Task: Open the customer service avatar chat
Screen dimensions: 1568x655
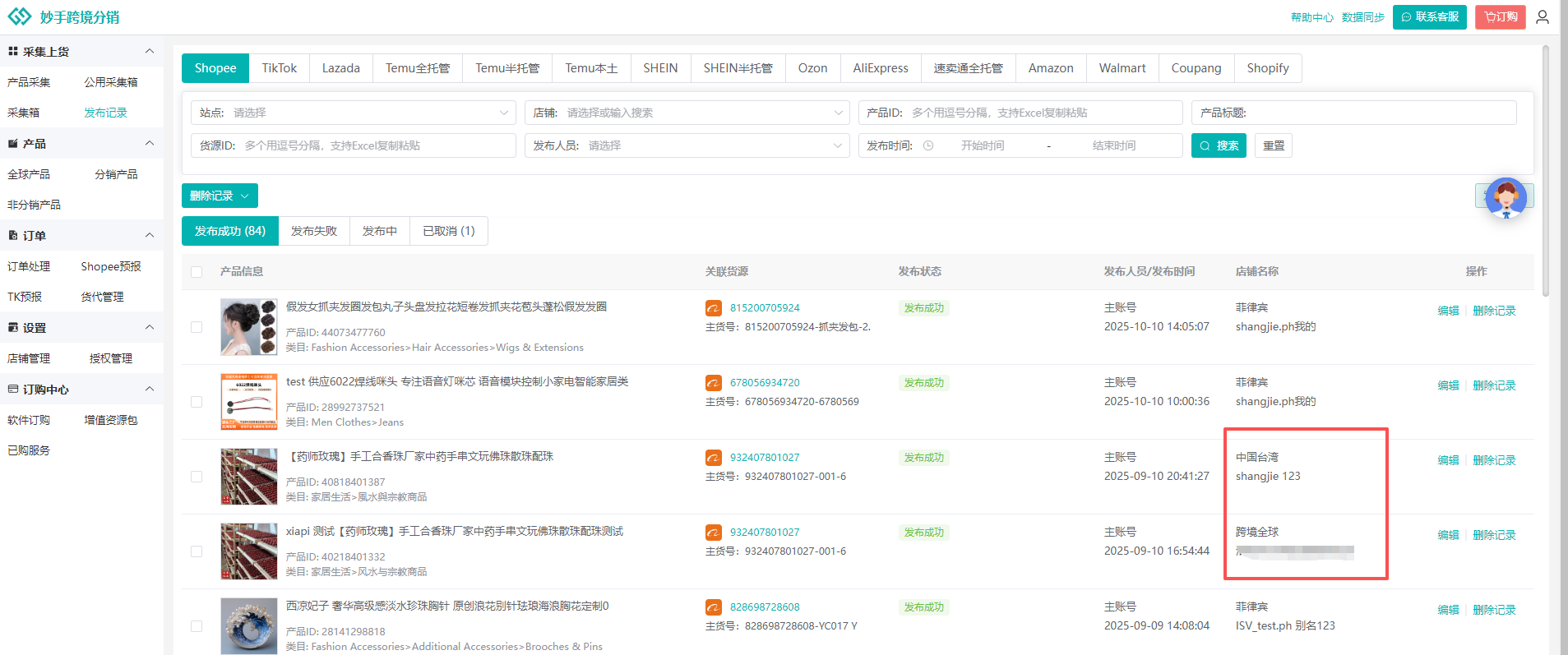Action: point(1506,198)
